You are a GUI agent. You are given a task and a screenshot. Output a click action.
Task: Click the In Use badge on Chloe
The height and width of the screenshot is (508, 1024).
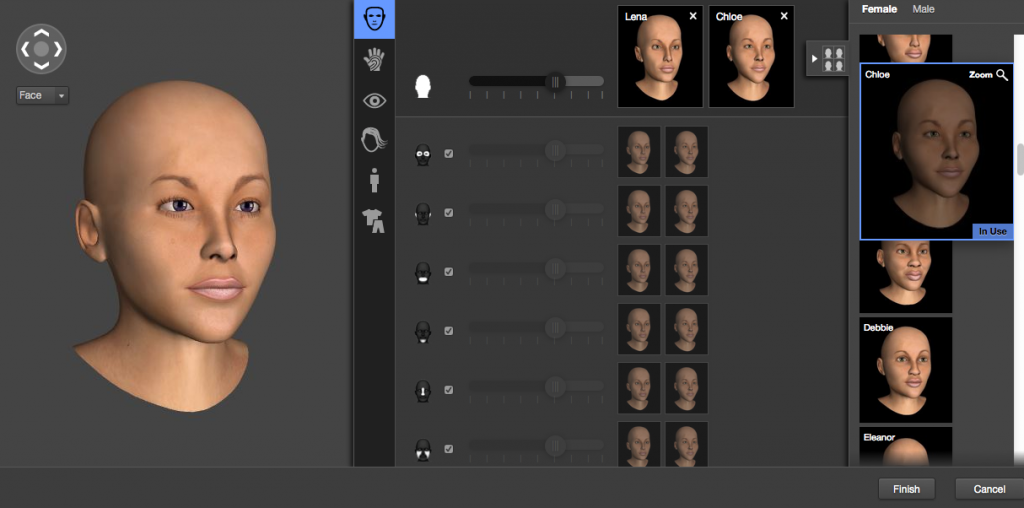click(993, 231)
